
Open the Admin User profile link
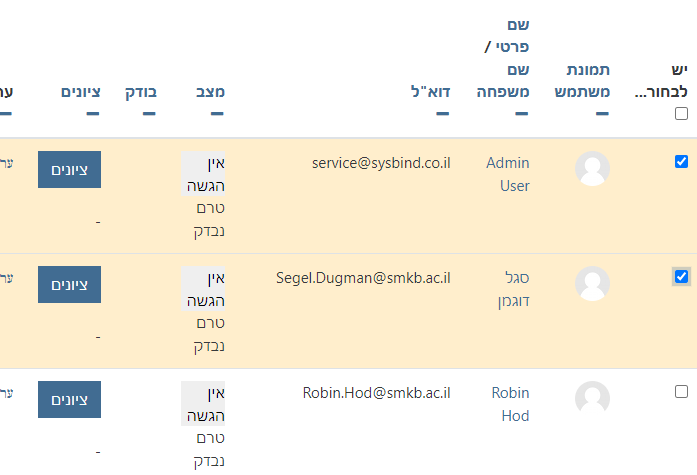click(507, 174)
